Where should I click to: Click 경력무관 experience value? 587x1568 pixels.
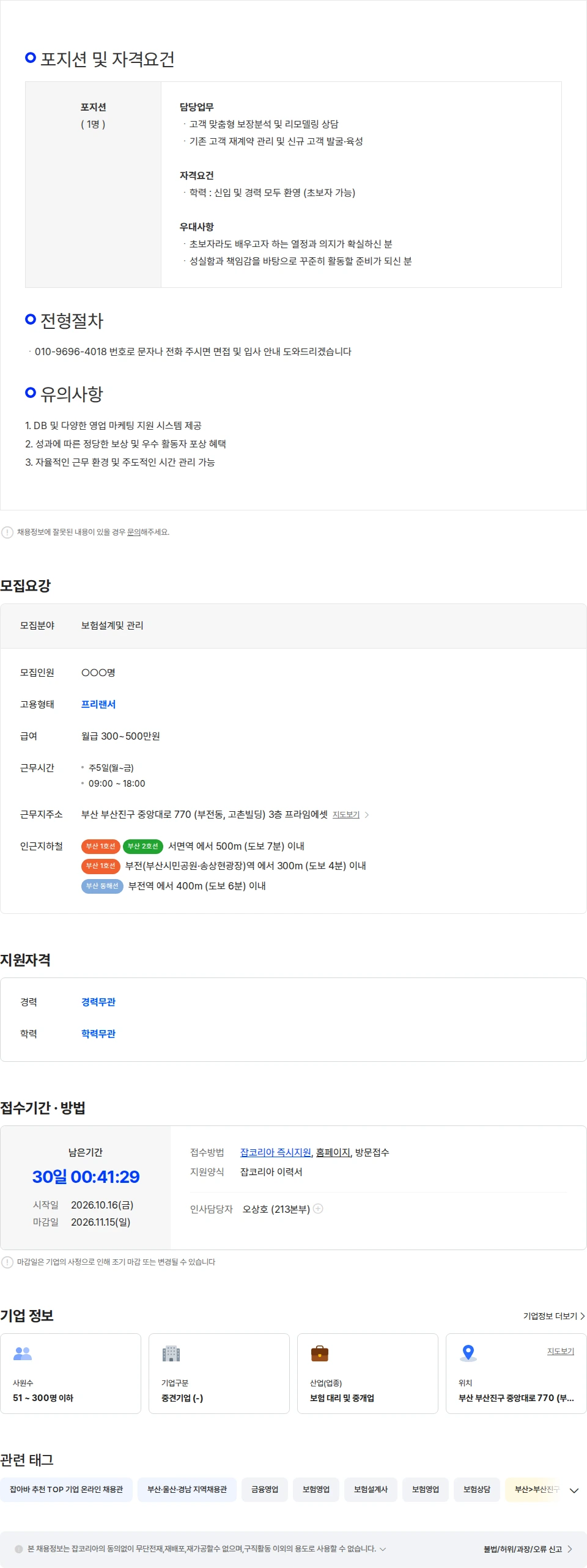tap(98, 1002)
